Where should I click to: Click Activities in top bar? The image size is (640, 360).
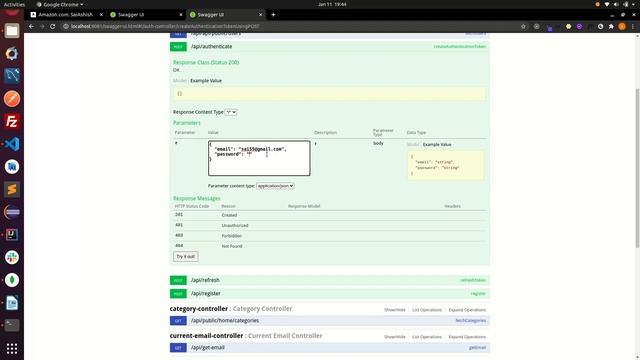point(14,4)
